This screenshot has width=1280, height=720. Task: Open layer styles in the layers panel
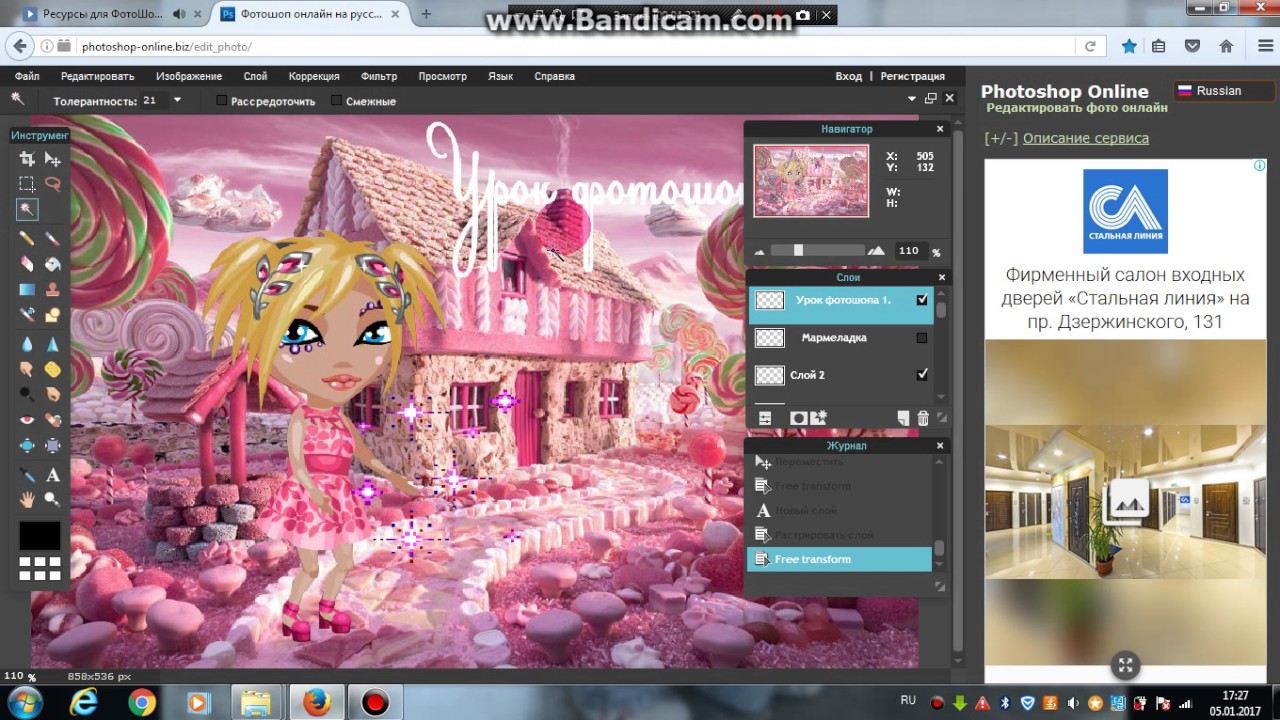(x=819, y=418)
